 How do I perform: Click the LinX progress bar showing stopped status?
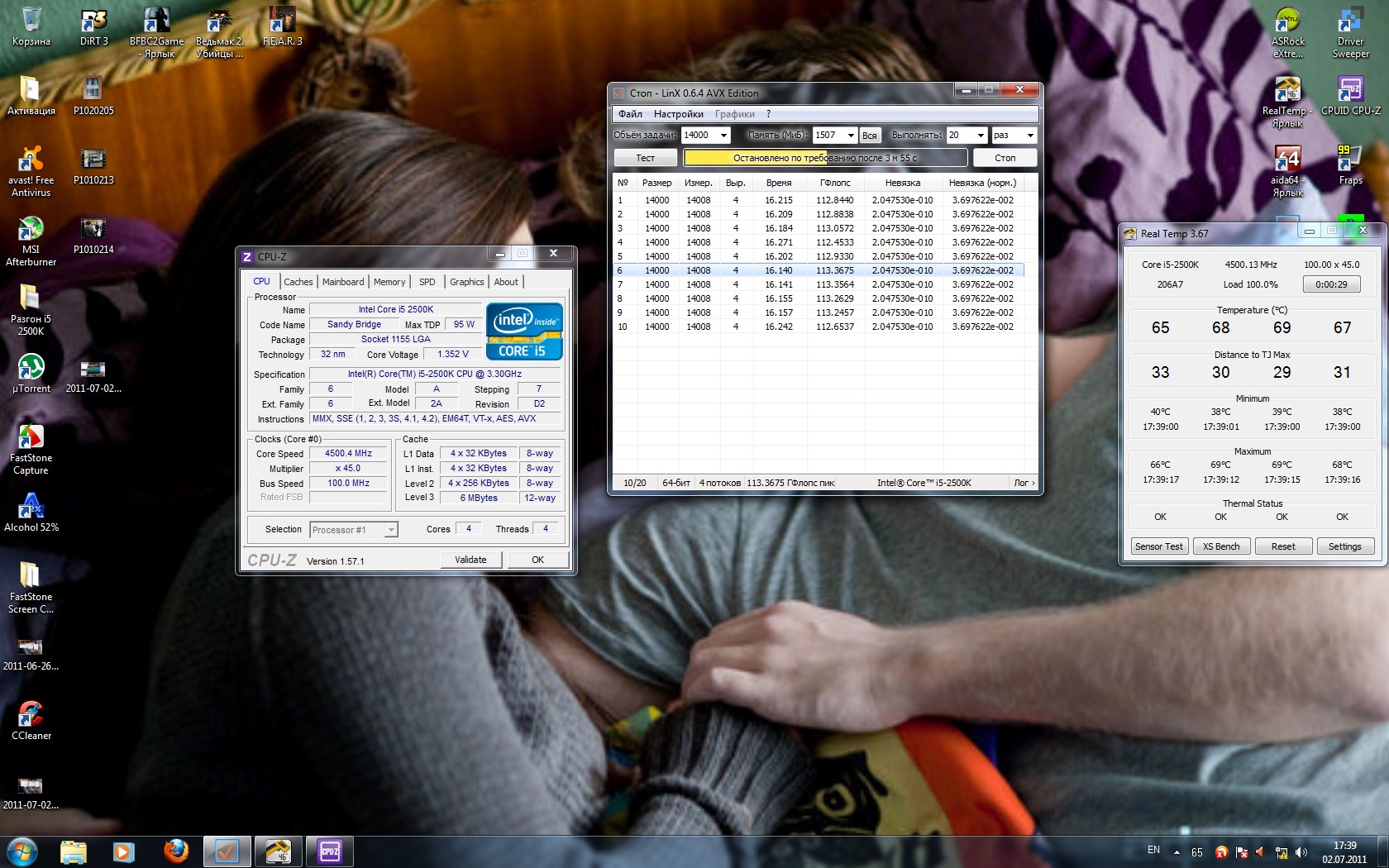click(x=825, y=158)
